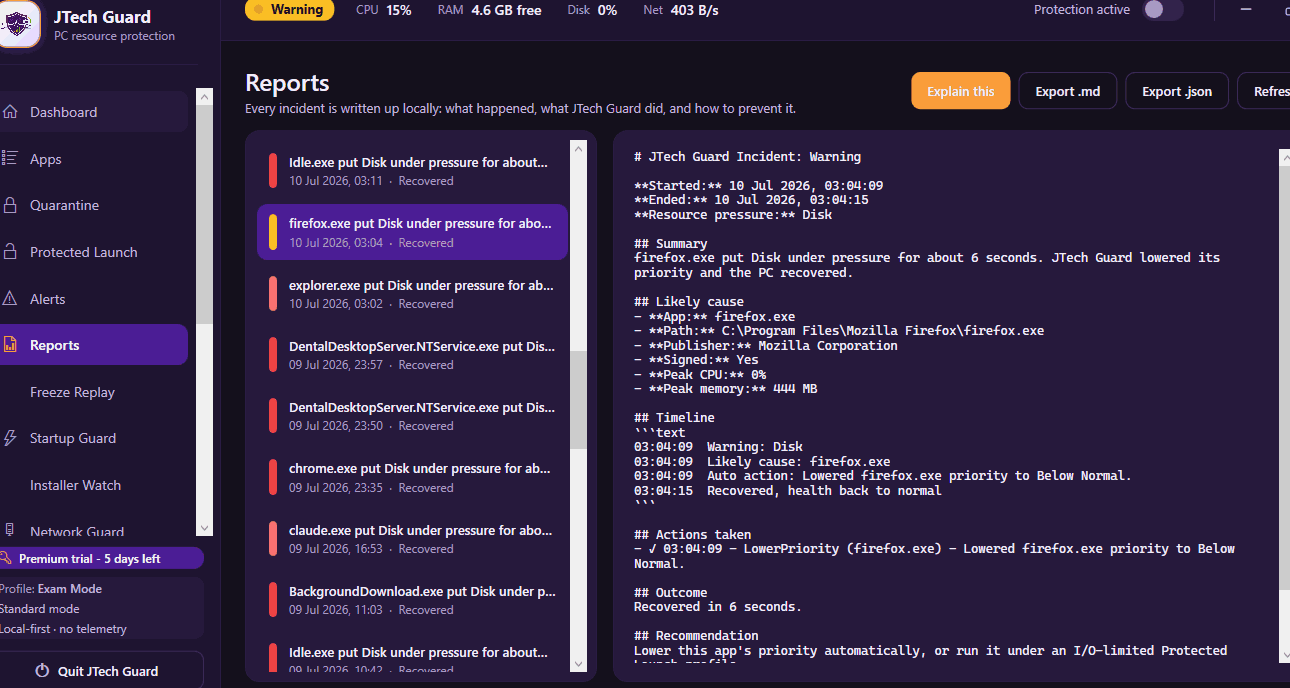Click the RAM 4.6 GB free readout

coord(489,10)
